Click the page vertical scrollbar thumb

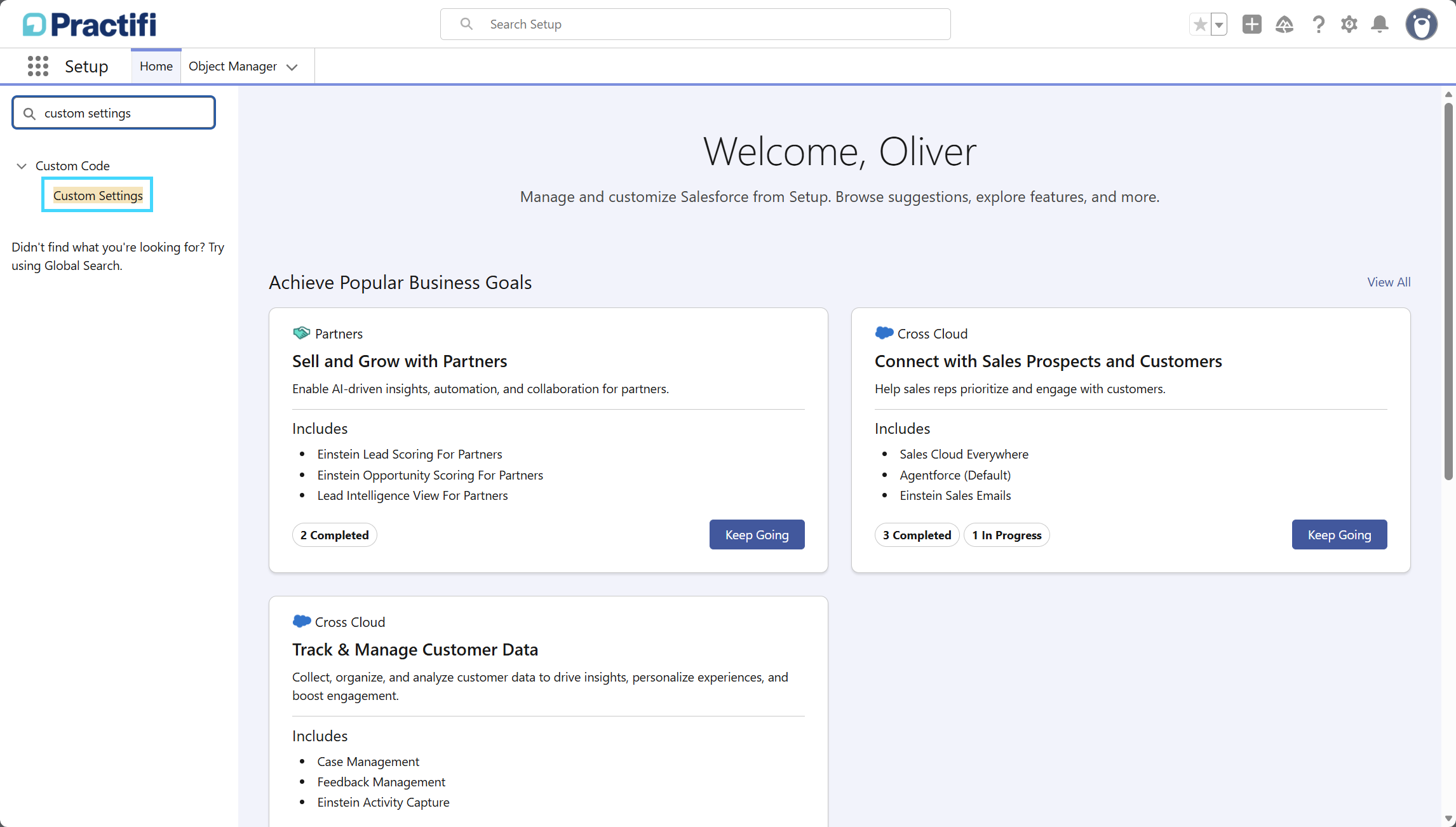pyautogui.click(x=1448, y=291)
